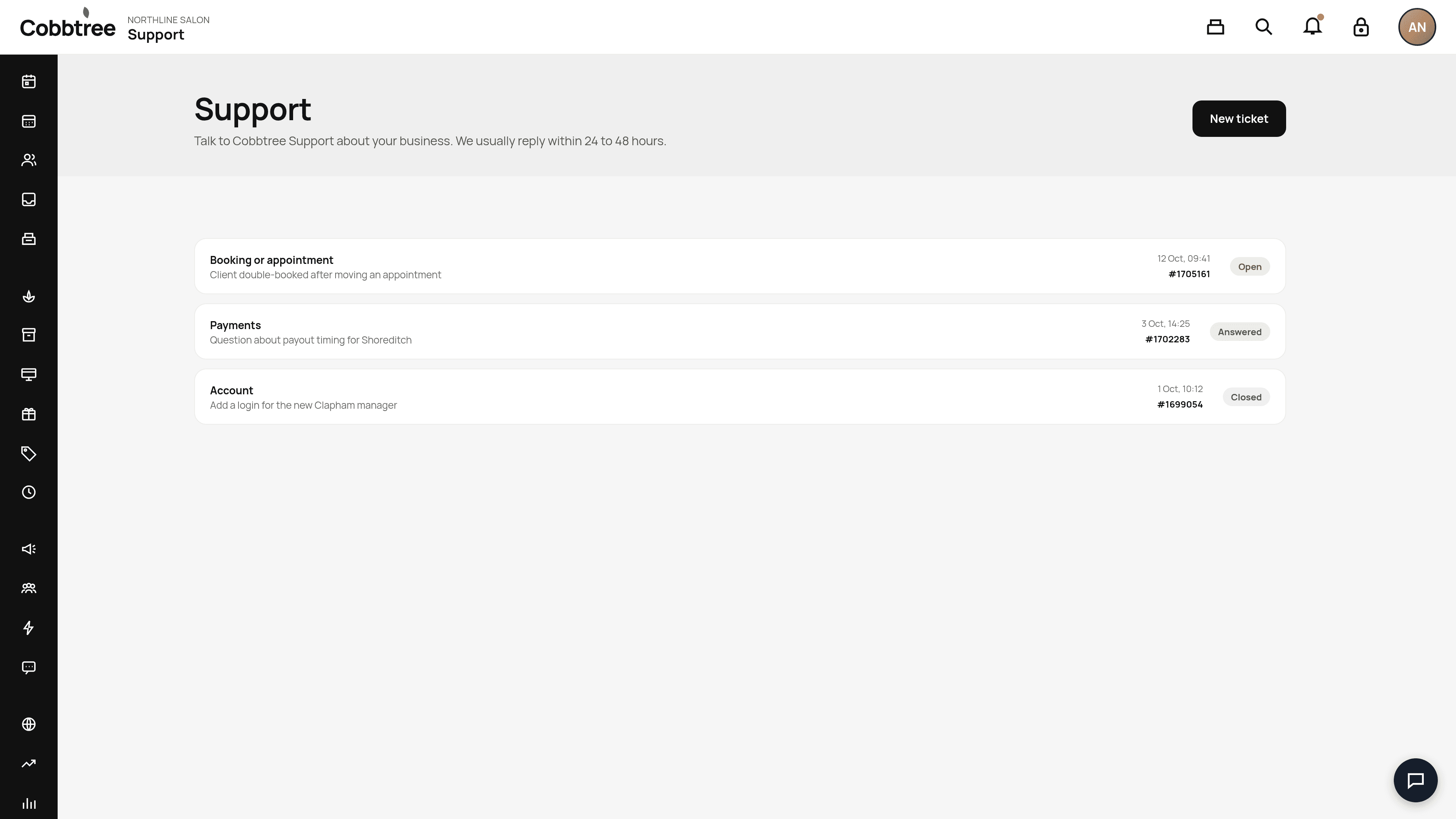
Task: Open the clock icon in sidebar
Action: click(29, 492)
